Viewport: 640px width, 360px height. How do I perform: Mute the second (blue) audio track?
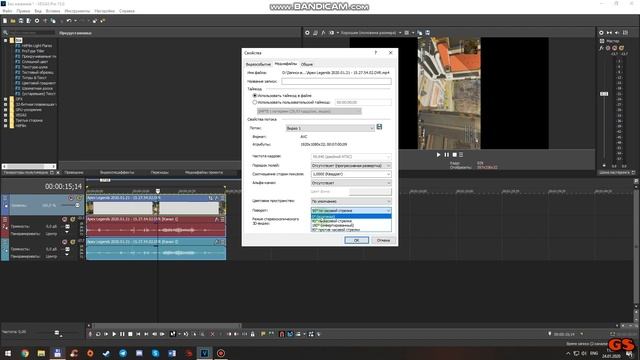coord(64,242)
